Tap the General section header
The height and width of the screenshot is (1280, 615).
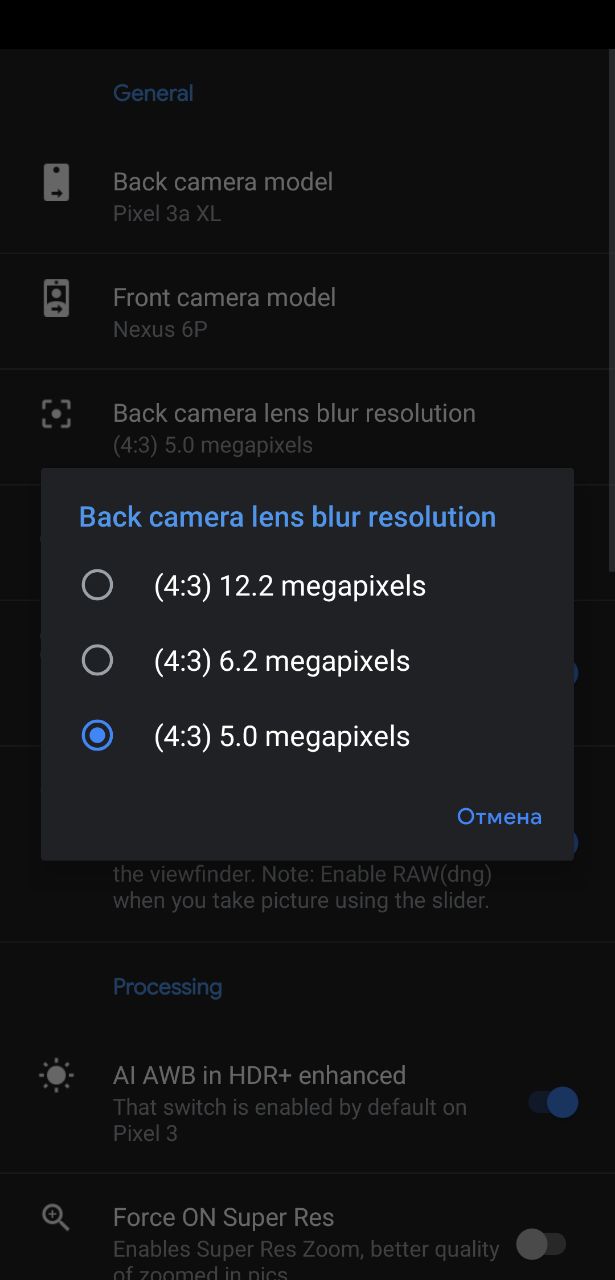click(x=153, y=93)
